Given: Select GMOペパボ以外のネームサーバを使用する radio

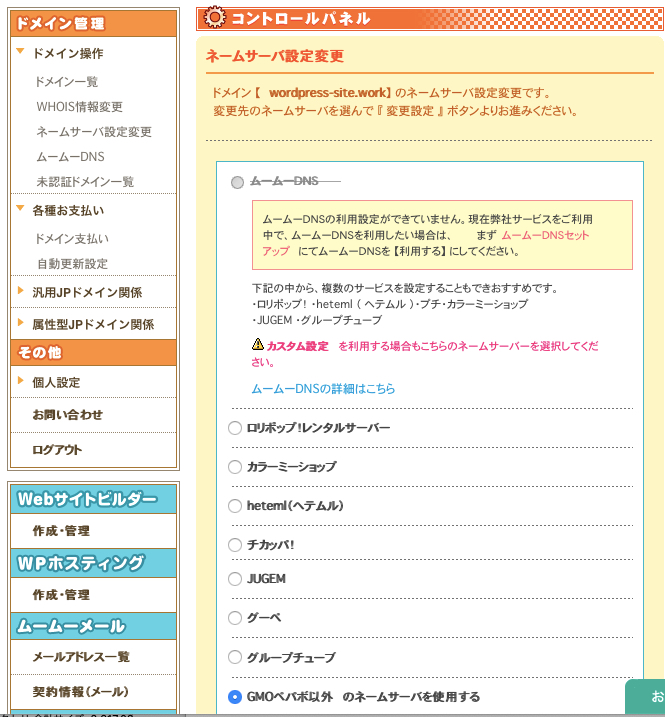Looking at the screenshot, I should (x=235, y=697).
